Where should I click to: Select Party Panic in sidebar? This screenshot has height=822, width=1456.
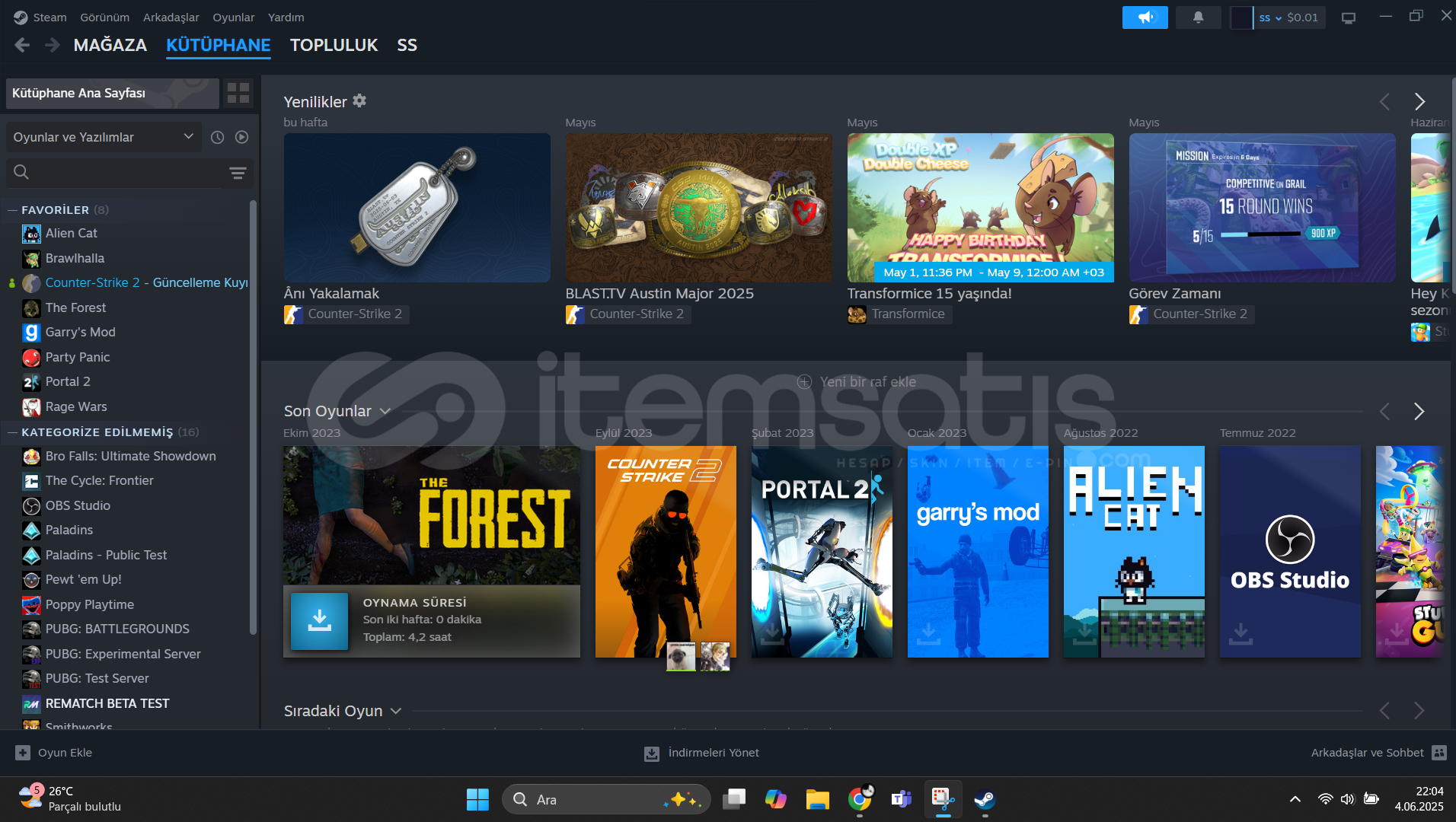pyautogui.click(x=78, y=357)
